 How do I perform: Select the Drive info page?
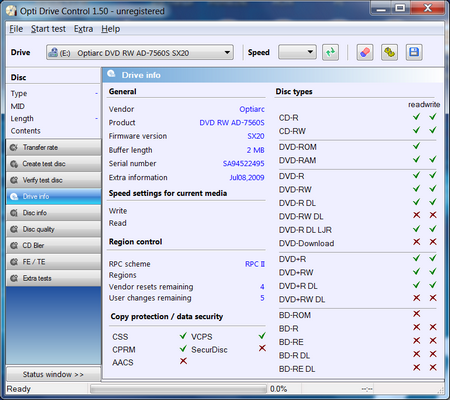[x=54, y=196]
